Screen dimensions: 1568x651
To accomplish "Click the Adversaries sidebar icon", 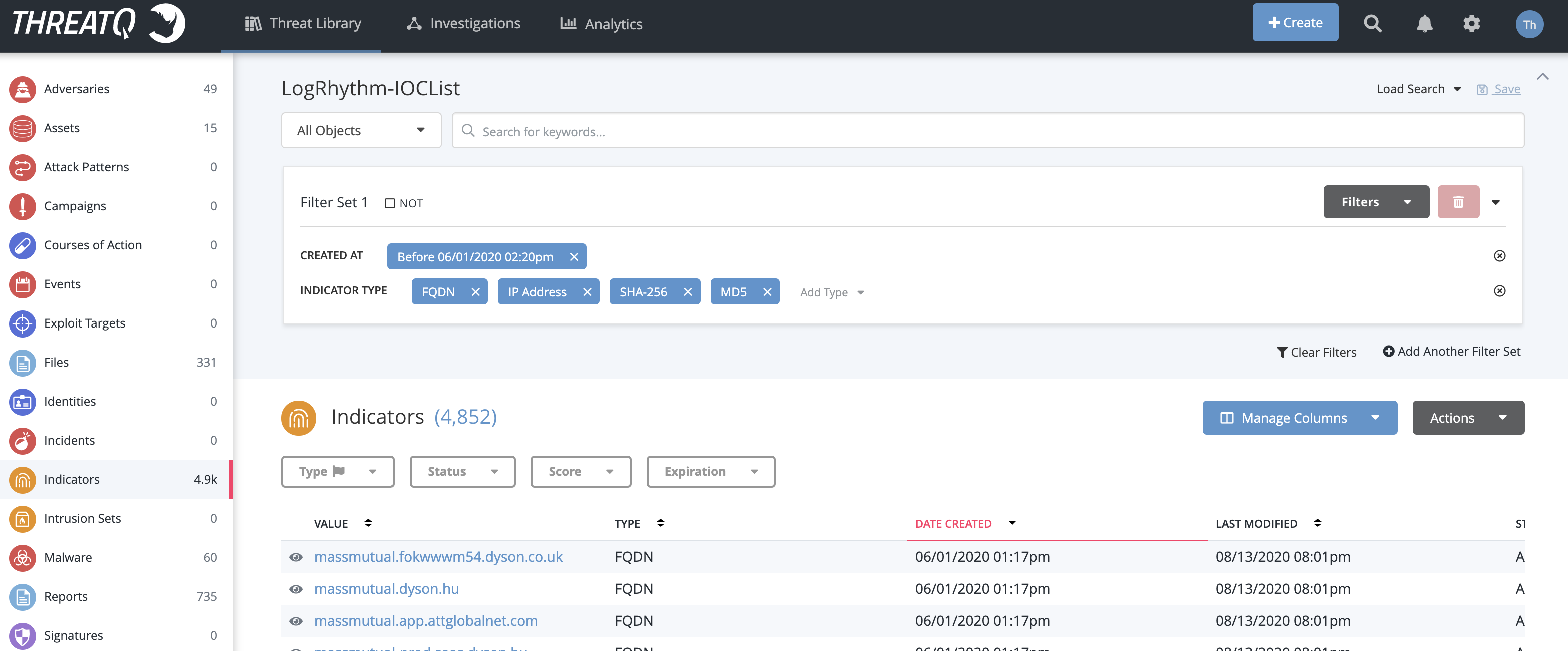I will (23, 89).
